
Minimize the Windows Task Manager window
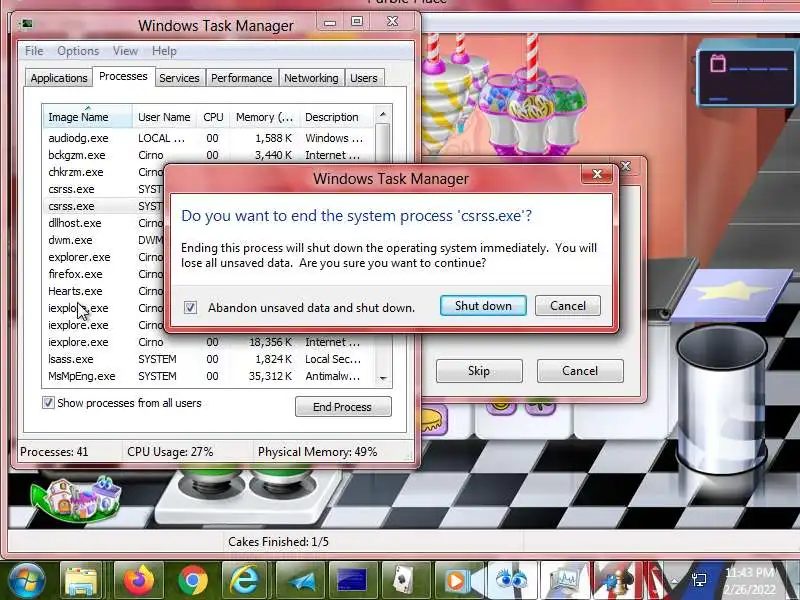330,22
